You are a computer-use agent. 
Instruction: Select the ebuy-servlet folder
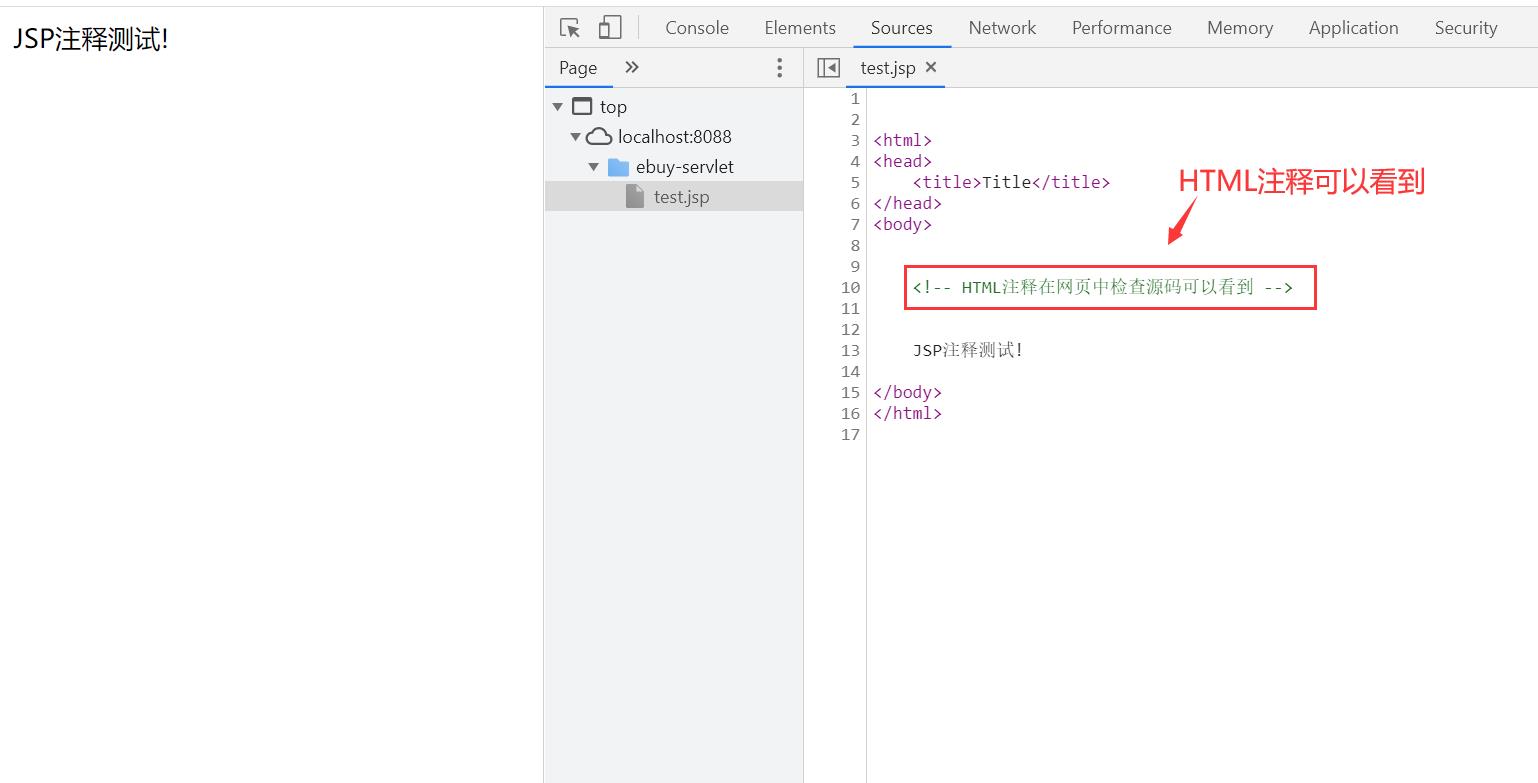tap(685, 167)
